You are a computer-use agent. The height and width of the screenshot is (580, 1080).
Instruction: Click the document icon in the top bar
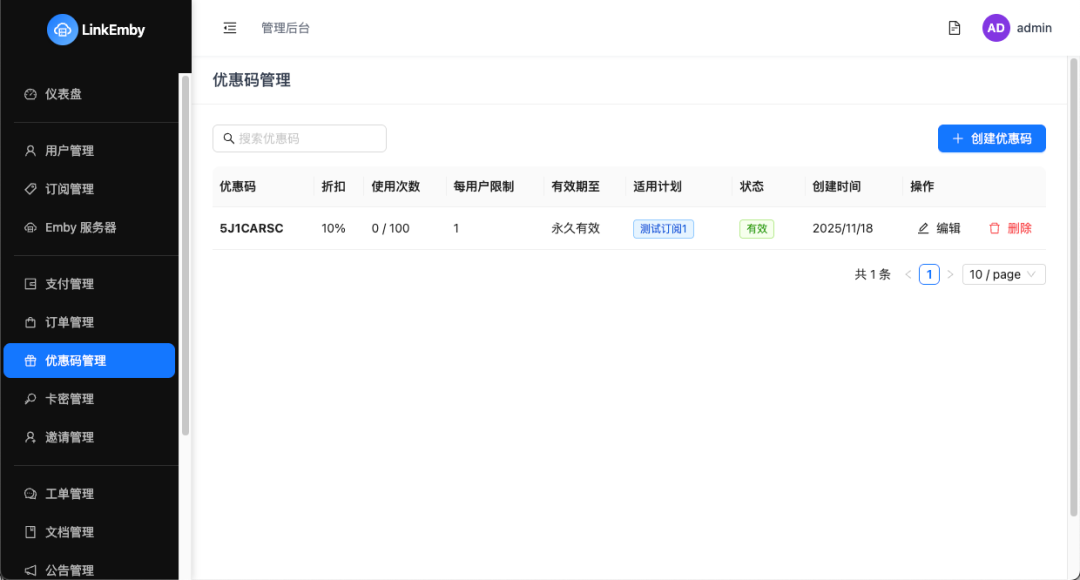(x=954, y=27)
